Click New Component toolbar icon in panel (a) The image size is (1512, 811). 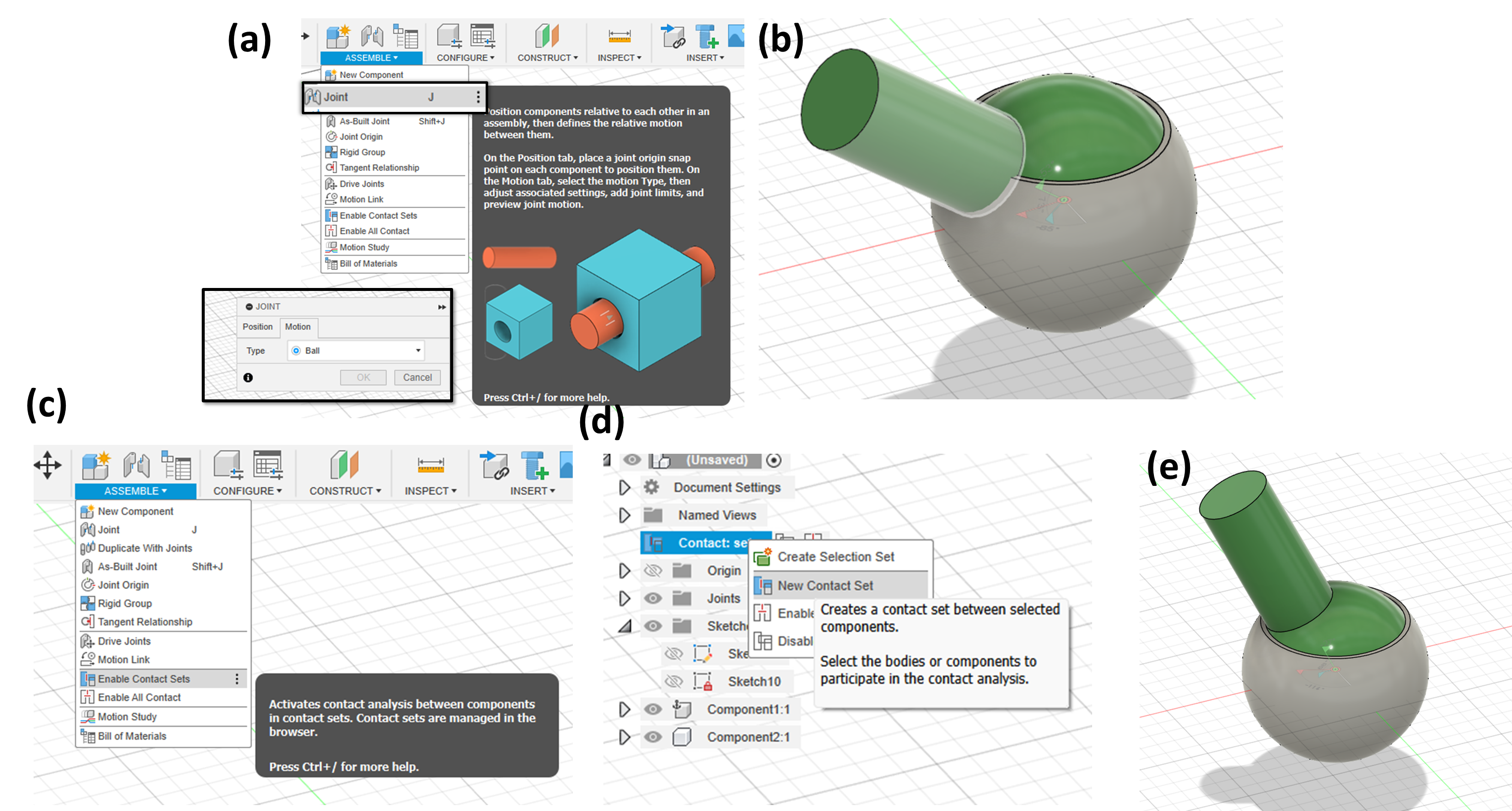tap(338, 37)
